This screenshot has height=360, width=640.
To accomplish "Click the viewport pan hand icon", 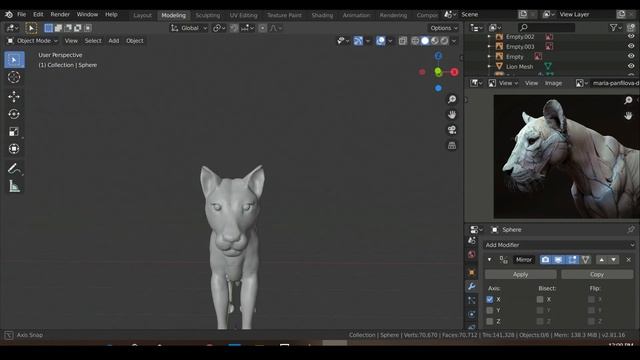I will pos(452,115).
